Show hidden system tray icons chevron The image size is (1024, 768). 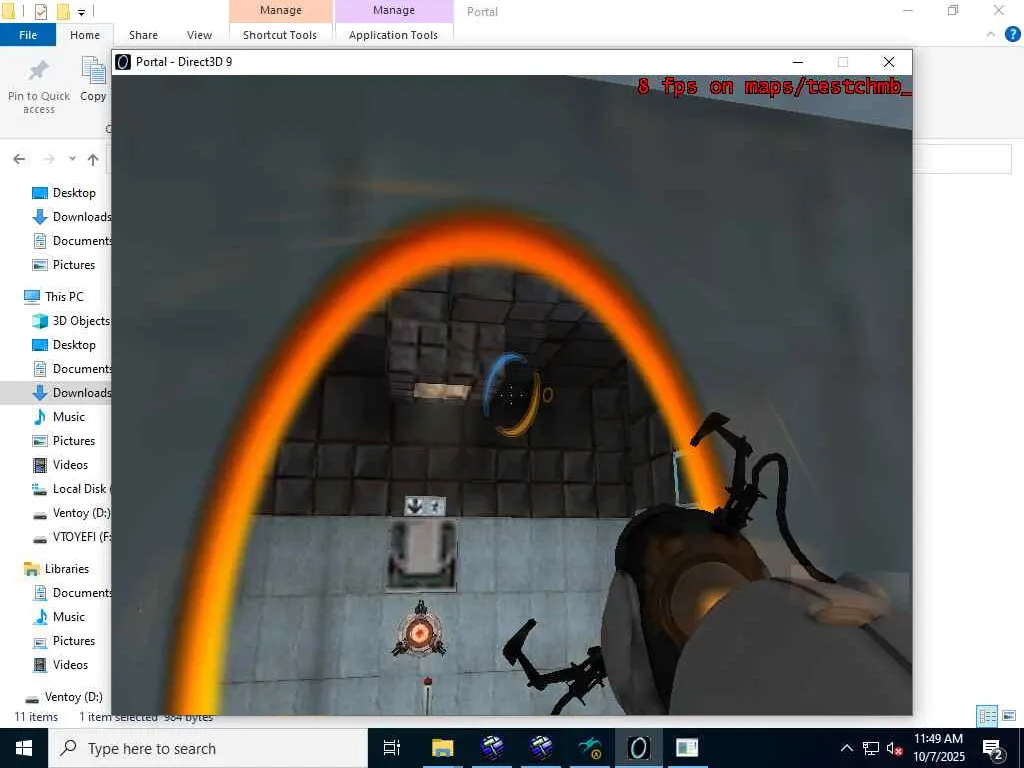coord(846,748)
